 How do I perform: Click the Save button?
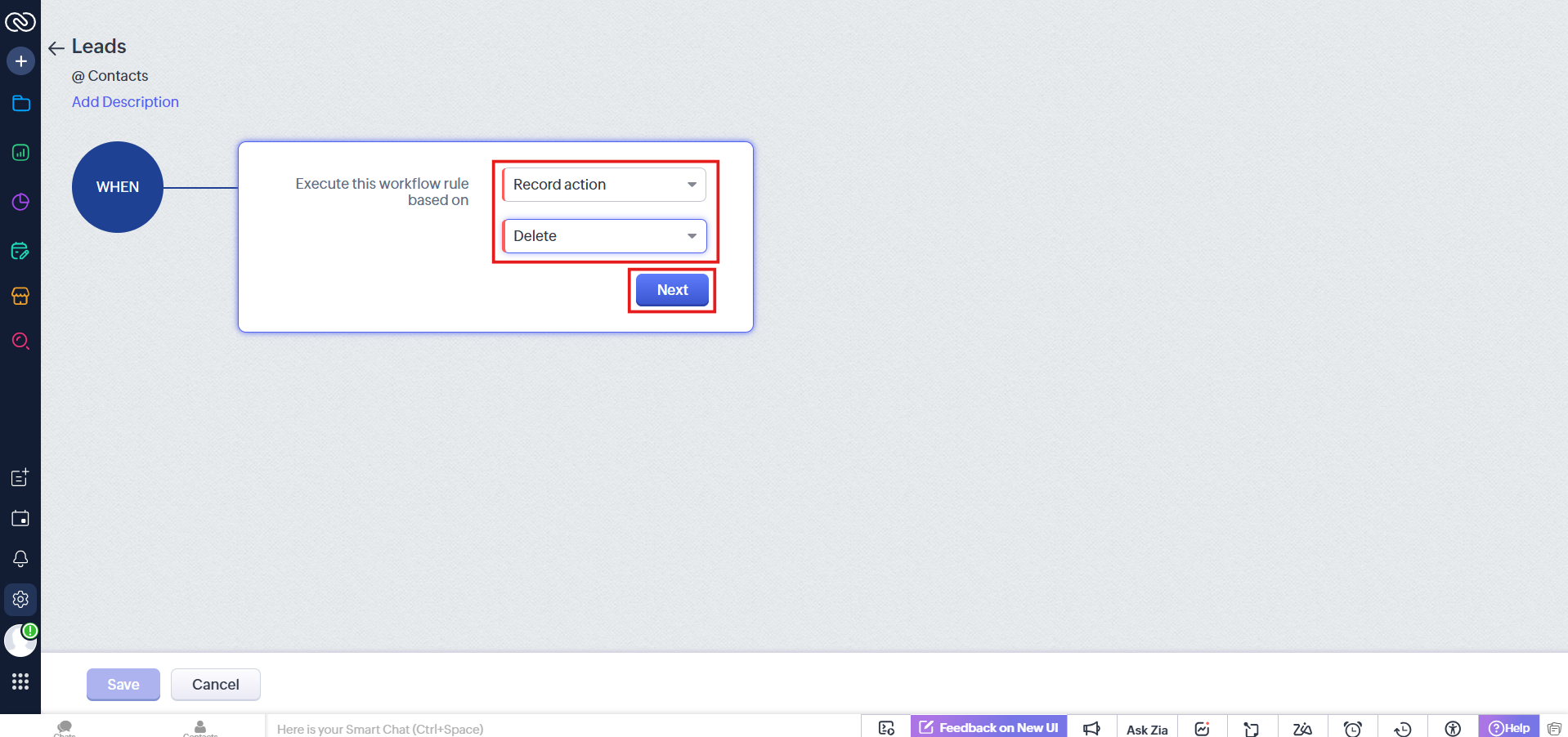[123, 685]
